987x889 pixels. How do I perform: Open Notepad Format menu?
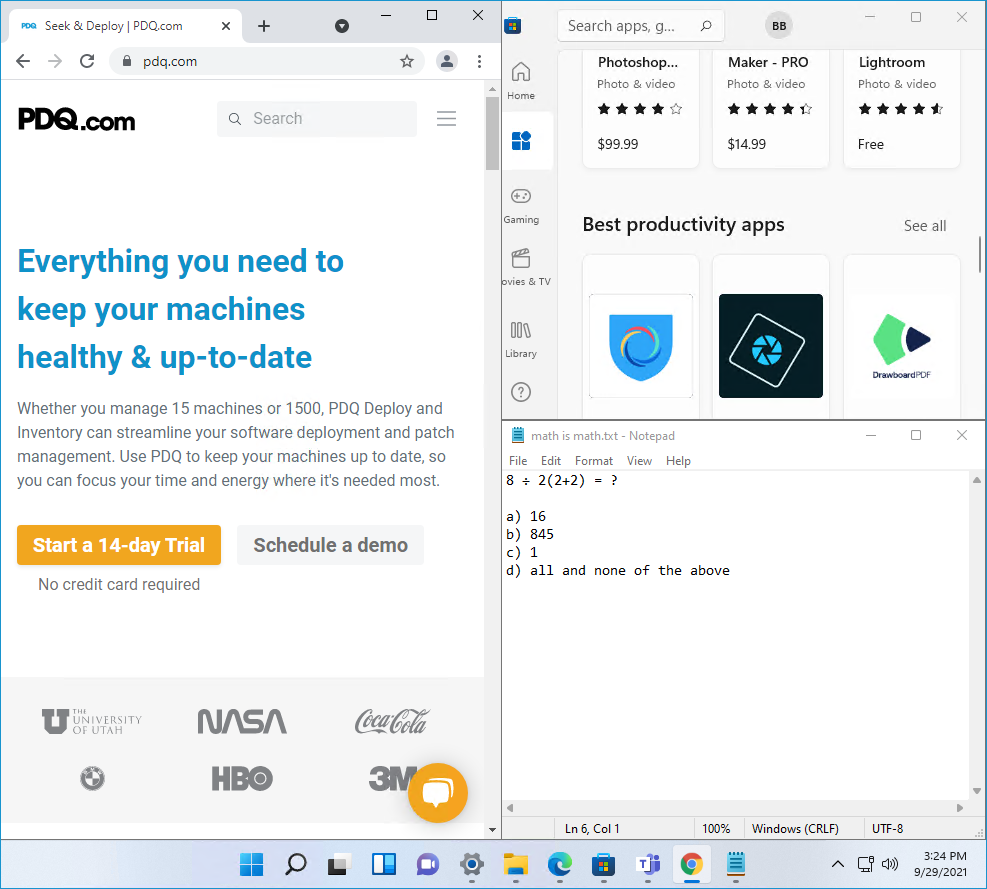tap(594, 461)
